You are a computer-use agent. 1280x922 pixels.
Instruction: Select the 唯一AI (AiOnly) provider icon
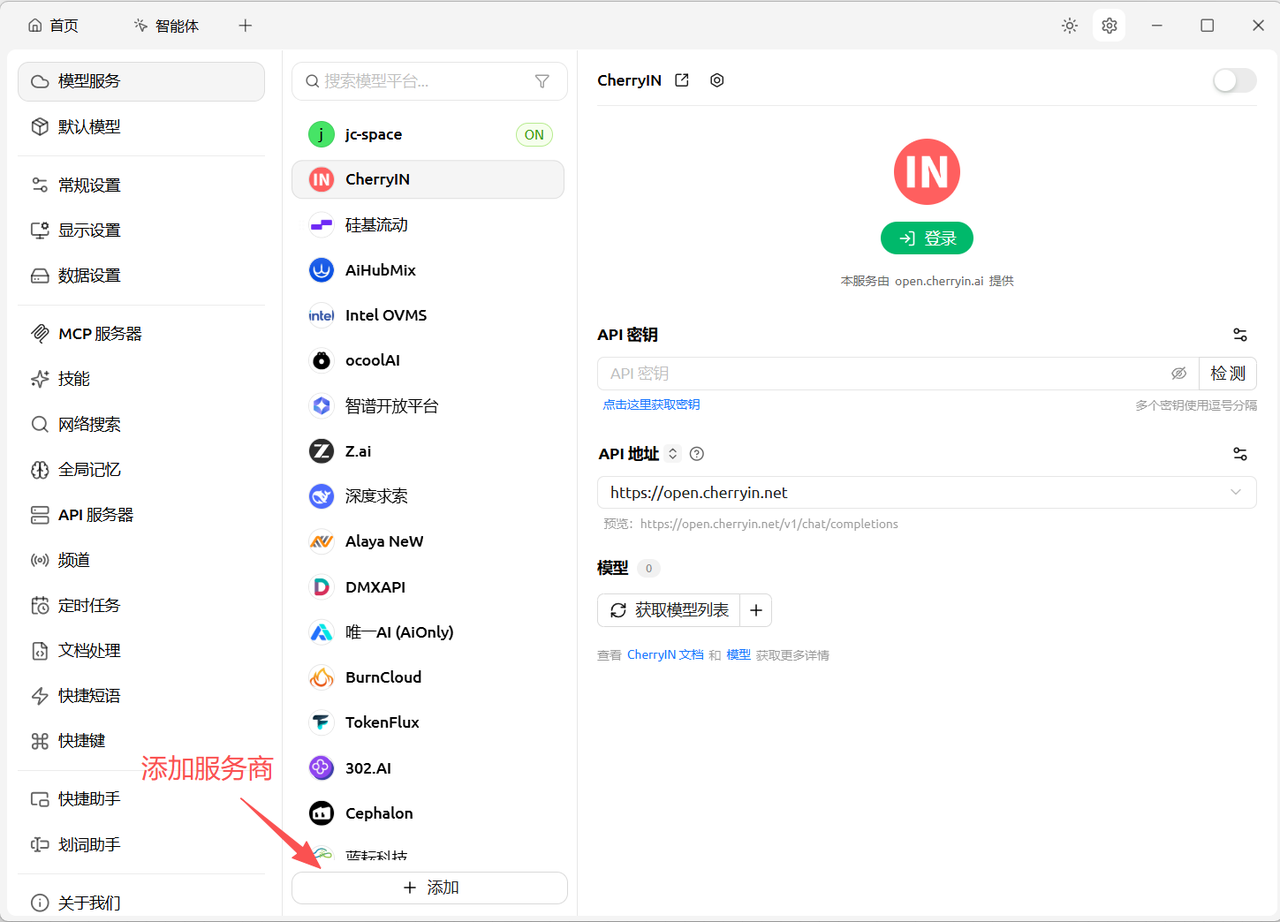click(x=321, y=632)
